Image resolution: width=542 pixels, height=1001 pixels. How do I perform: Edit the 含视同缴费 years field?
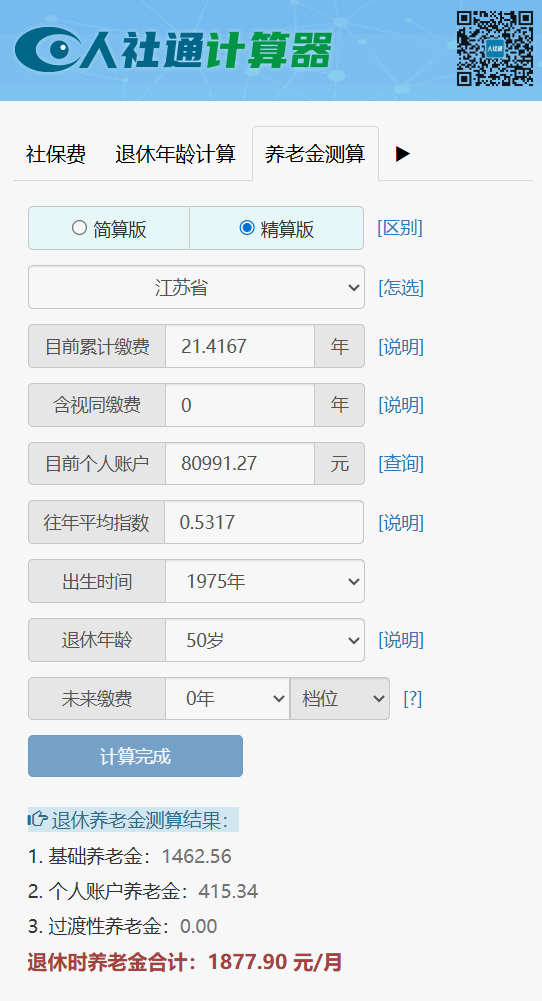click(240, 405)
